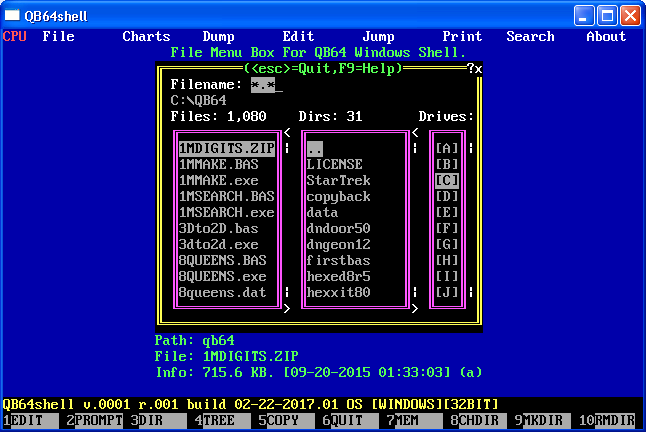Go to parent directory '..' entry

point(314,148)
